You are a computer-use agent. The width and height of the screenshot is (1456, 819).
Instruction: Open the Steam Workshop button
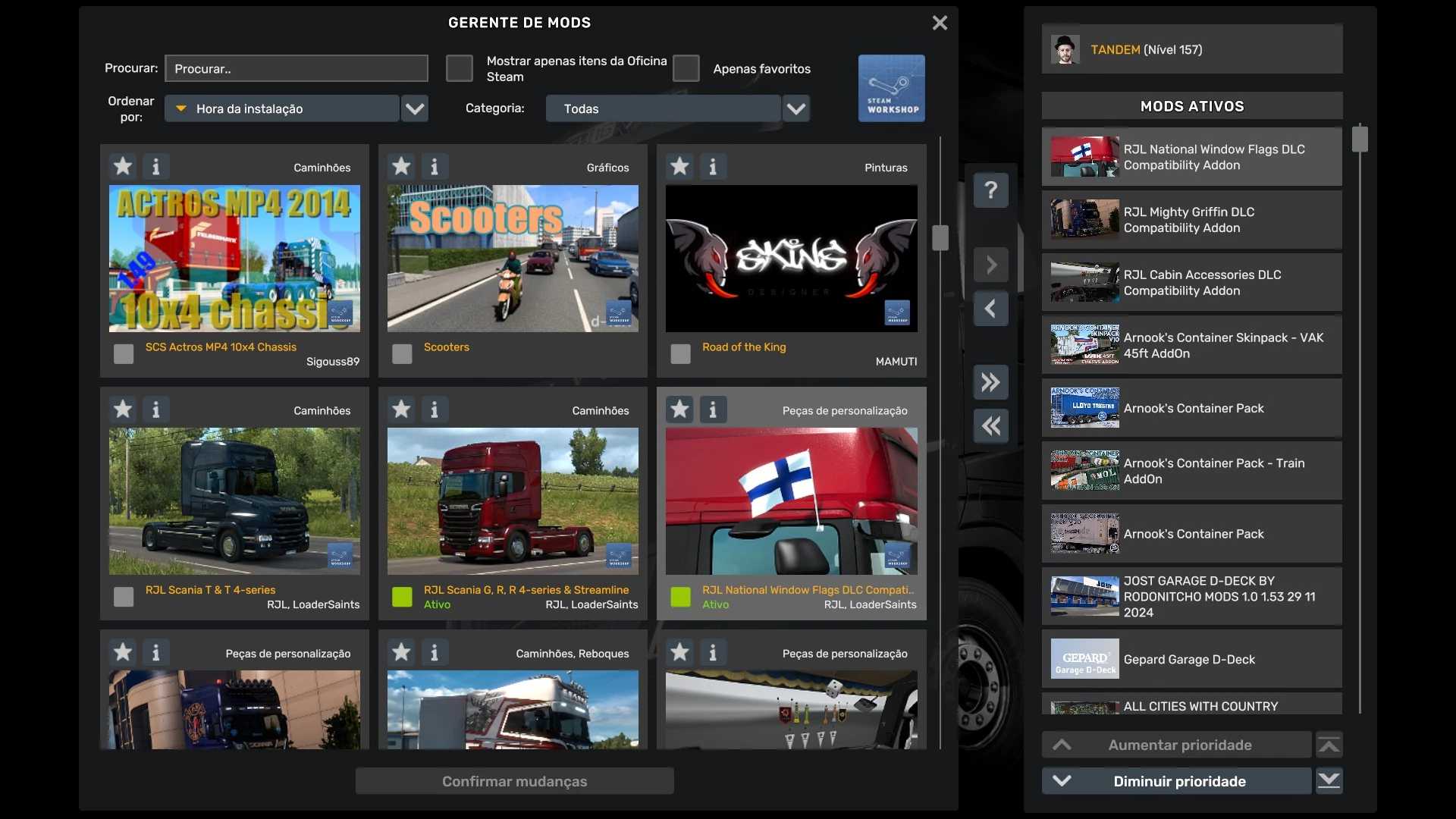(x=891, y=88)
